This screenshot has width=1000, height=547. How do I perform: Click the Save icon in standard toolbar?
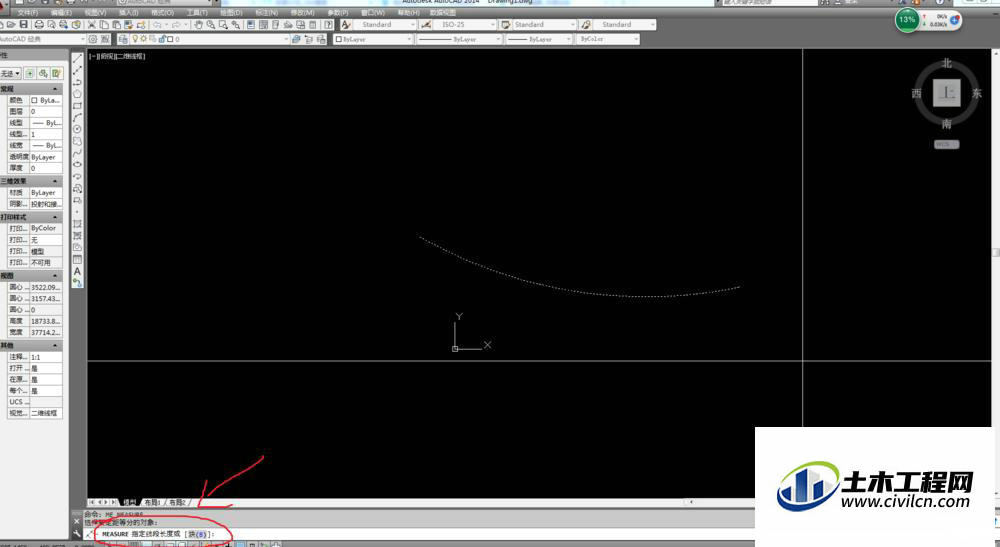point(24,24)
